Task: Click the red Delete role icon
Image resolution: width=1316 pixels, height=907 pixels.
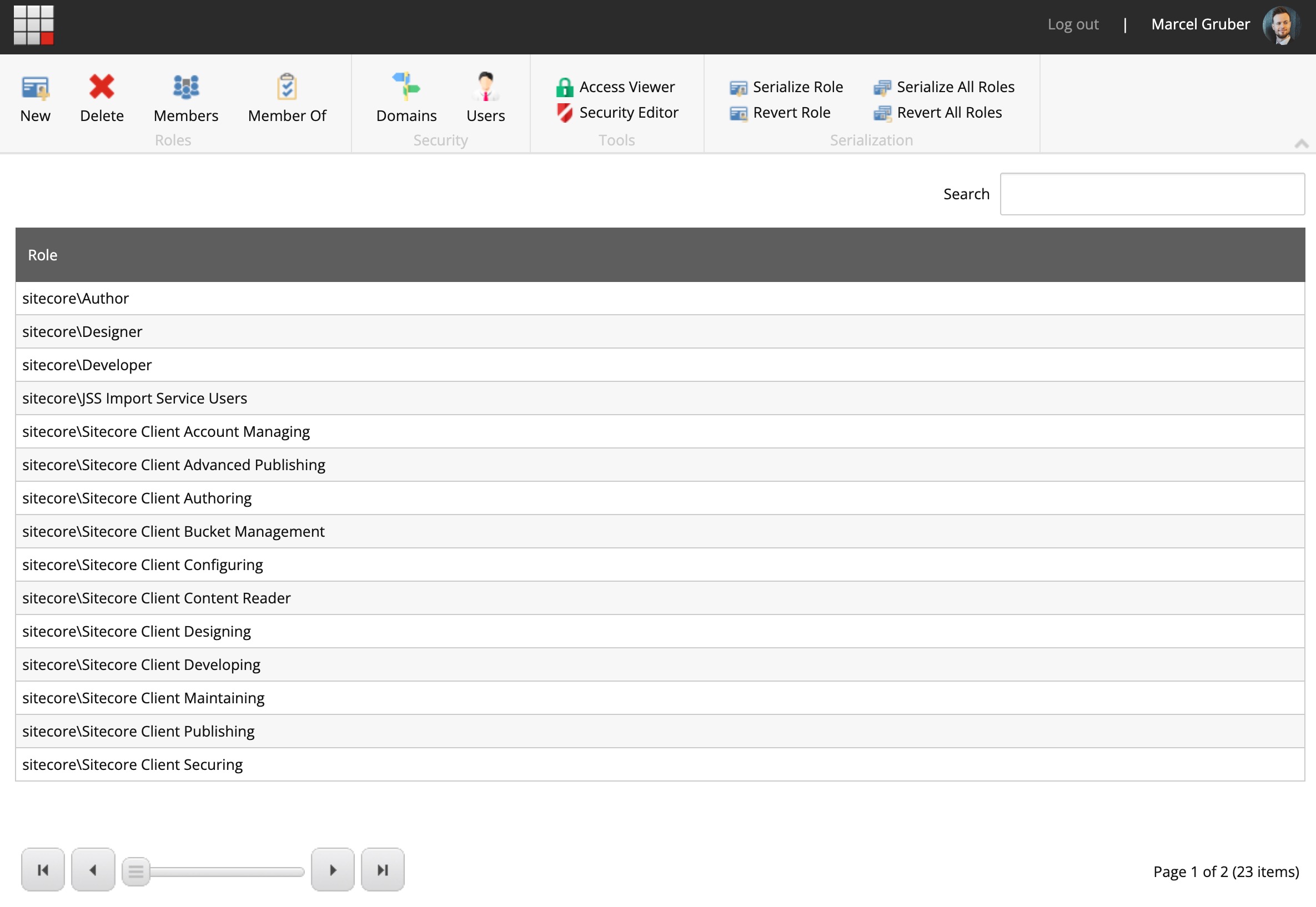Action: (x=102, y=87)
